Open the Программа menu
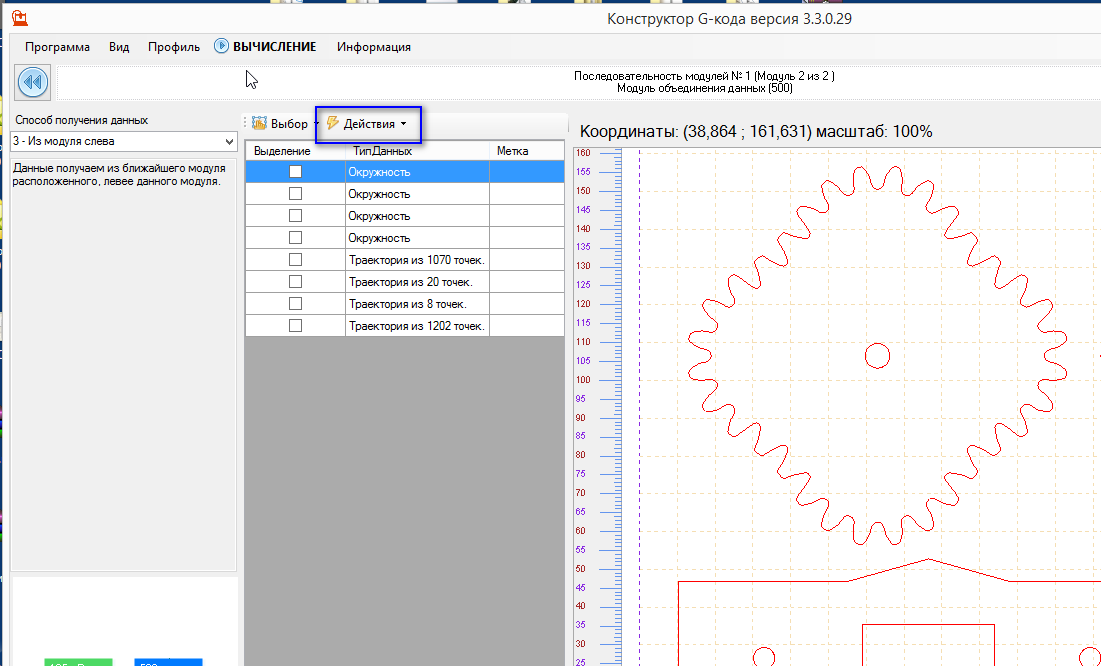 pos(58,47)
